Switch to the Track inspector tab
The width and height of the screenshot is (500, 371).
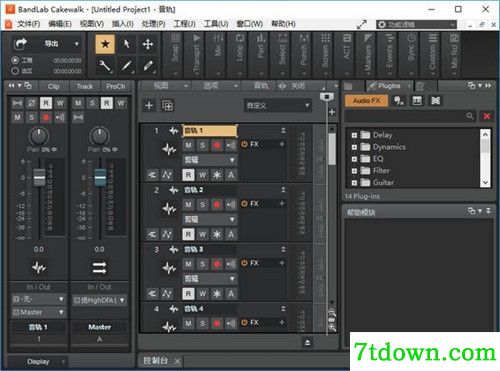pyautogui.click(x=85, y=86)
